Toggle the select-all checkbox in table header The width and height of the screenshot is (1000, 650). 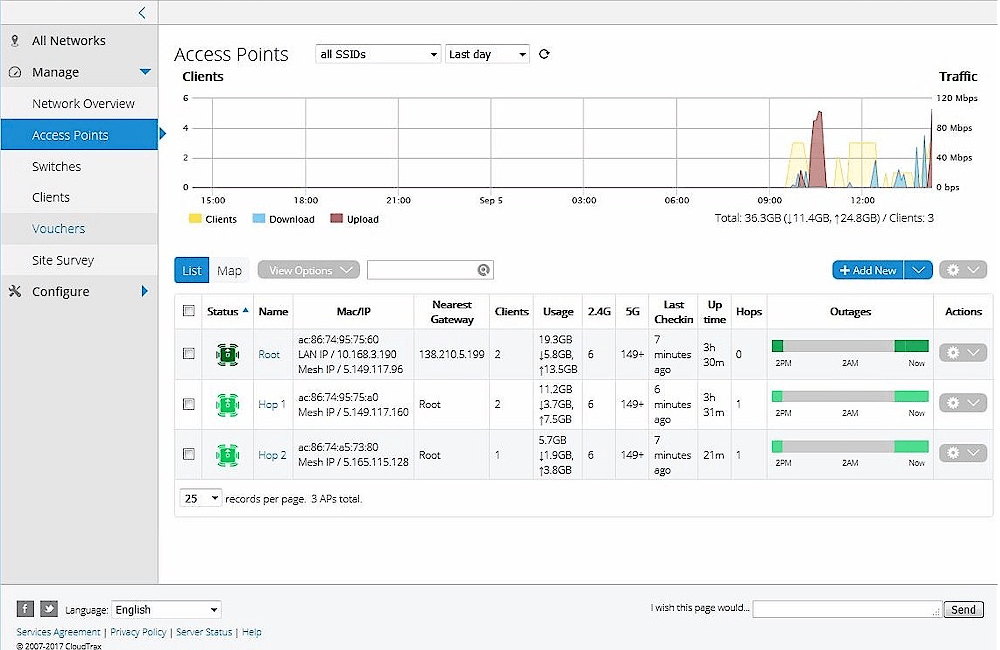click(x=189, y=311)
